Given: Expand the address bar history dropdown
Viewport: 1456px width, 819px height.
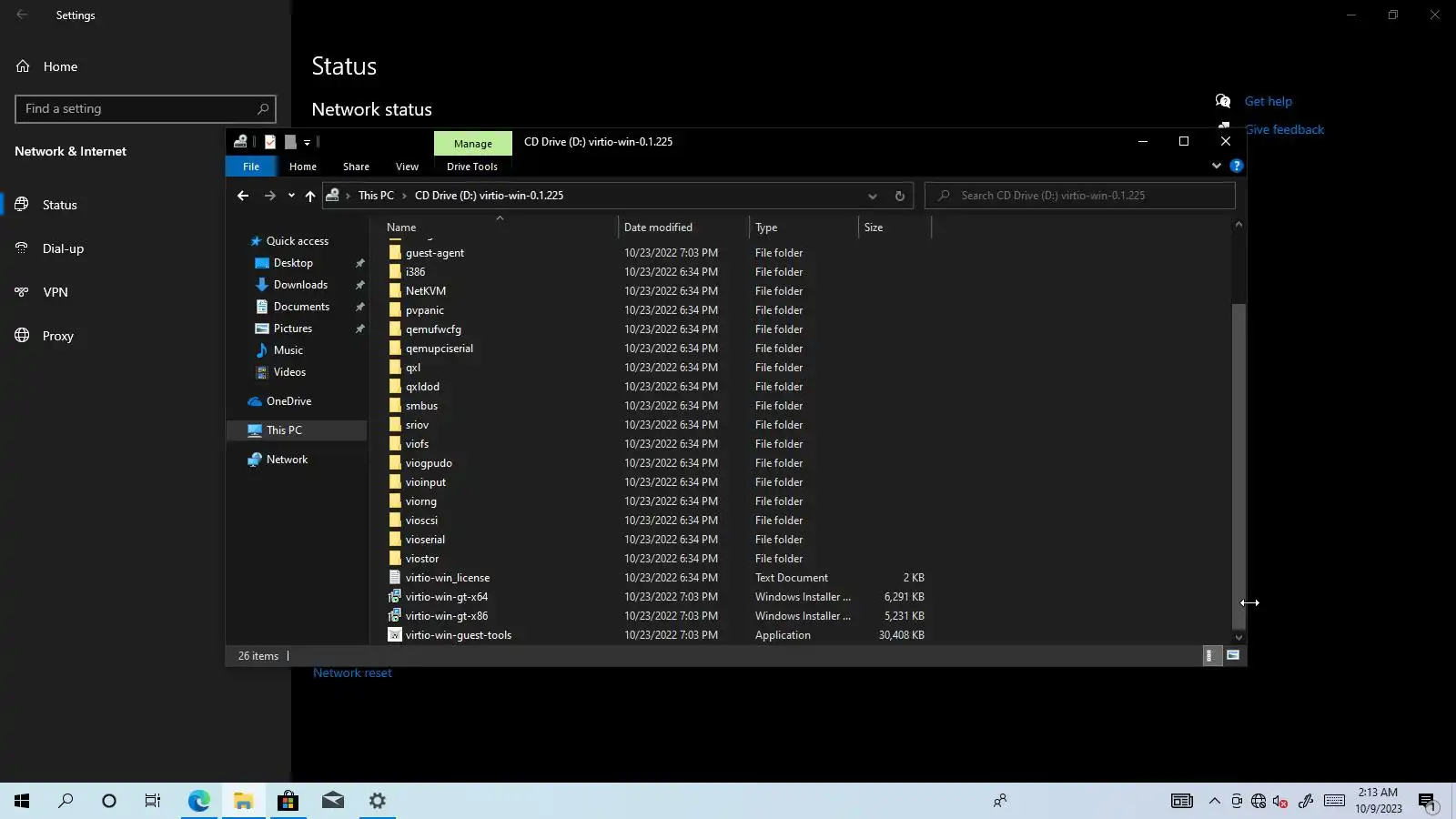Looking at the screenshot, I should click(872, 196).
